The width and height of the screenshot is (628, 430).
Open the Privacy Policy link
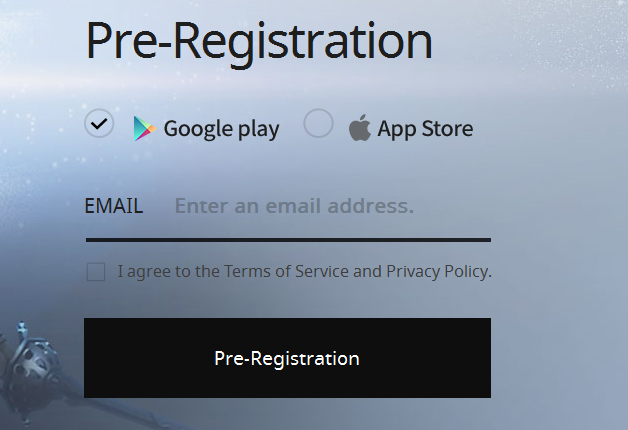click(x=437, y=271)
